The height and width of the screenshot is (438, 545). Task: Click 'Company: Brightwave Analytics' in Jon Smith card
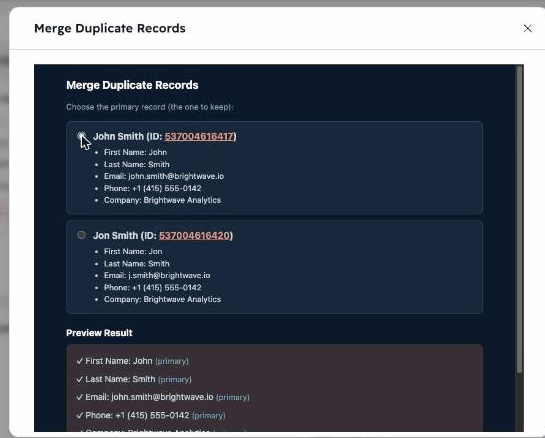162,299
